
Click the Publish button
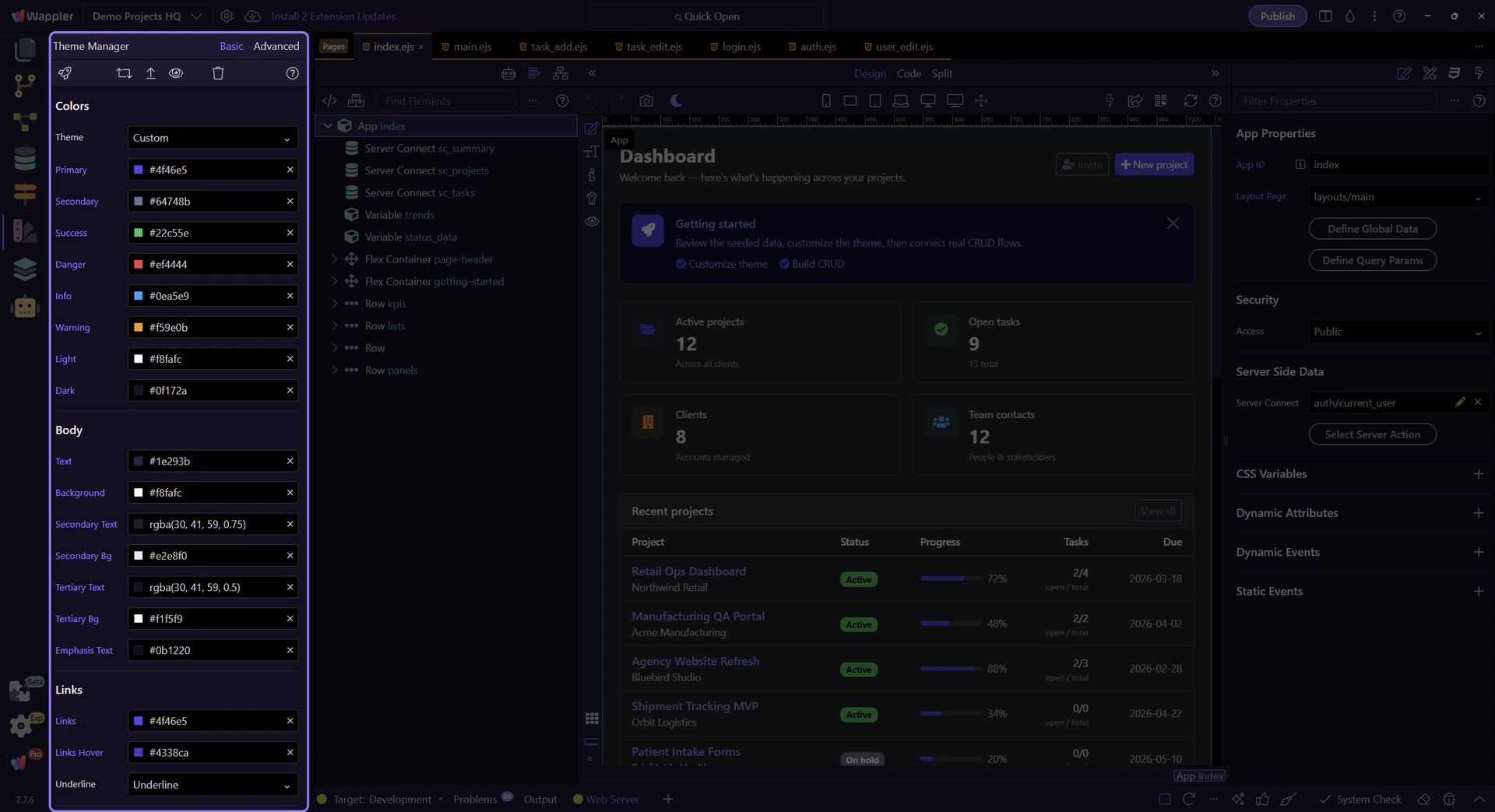(x=1277, y=16)
